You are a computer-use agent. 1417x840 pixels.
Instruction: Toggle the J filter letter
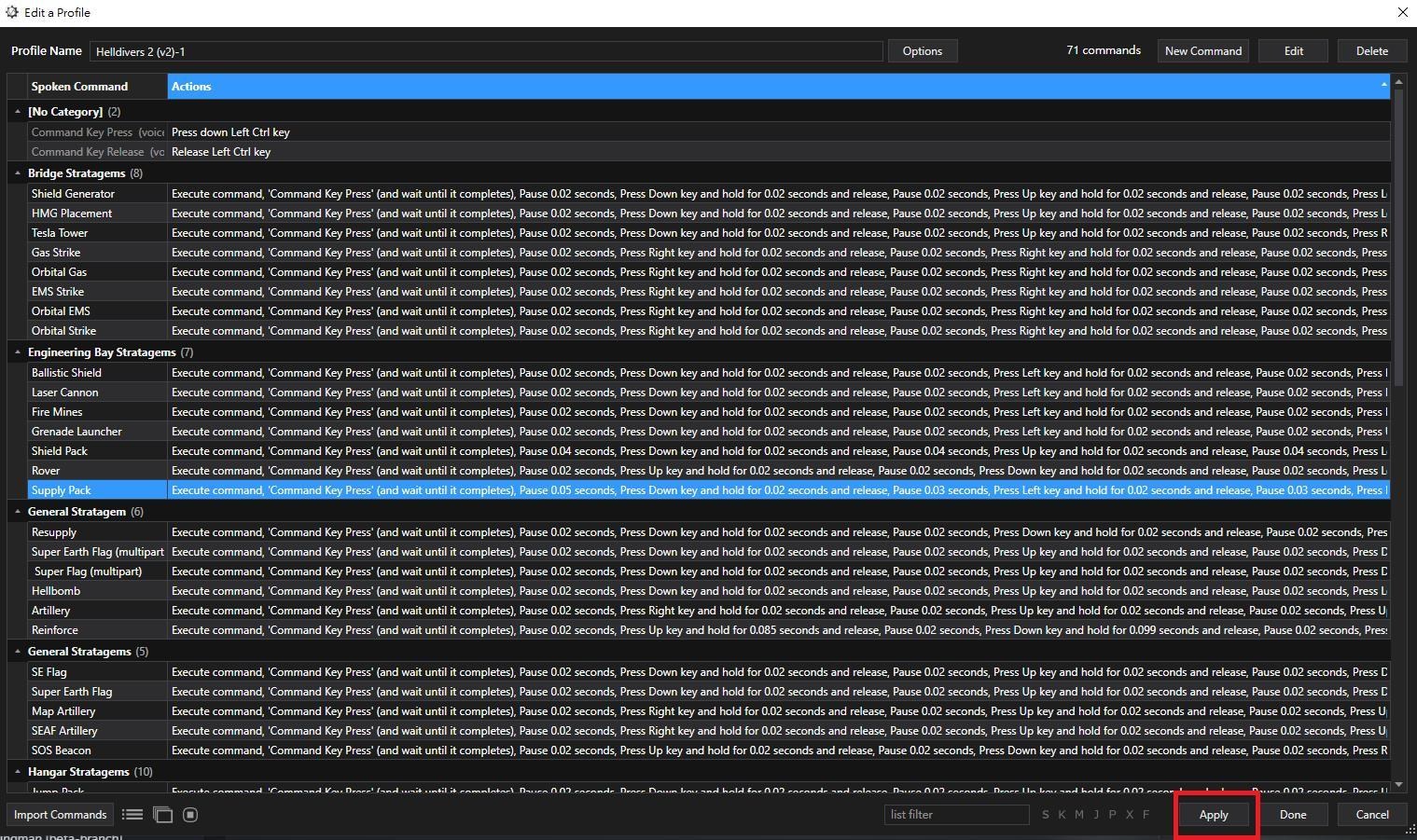point(1096,815)
